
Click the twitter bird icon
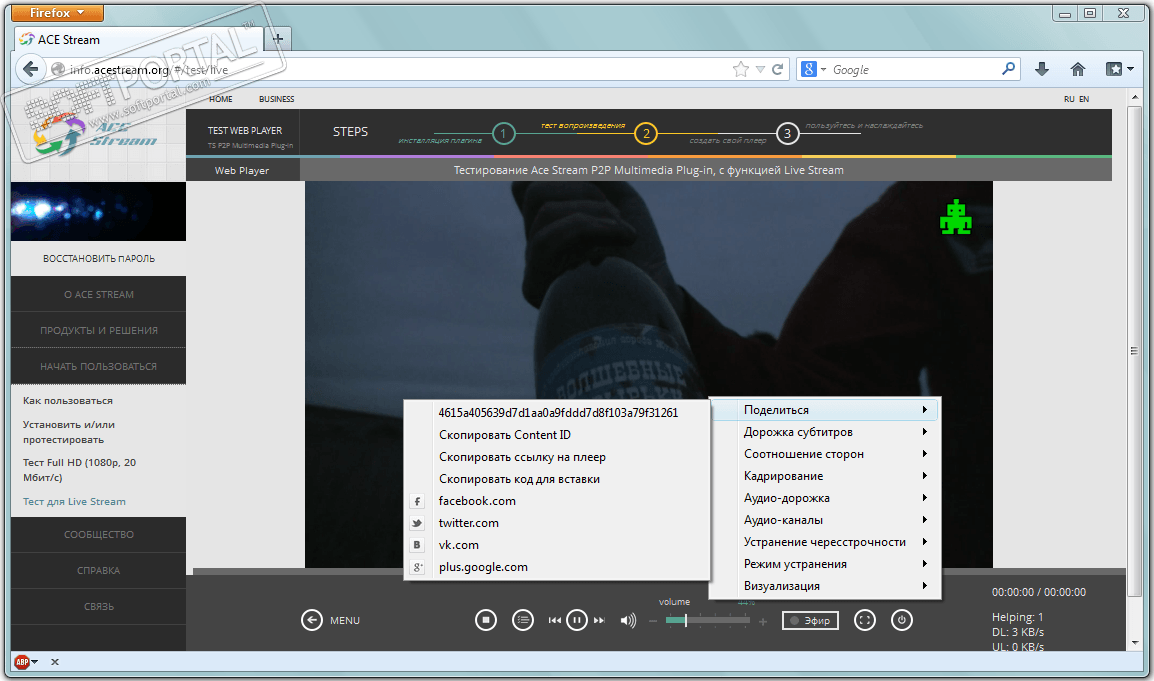pos(417,523)
